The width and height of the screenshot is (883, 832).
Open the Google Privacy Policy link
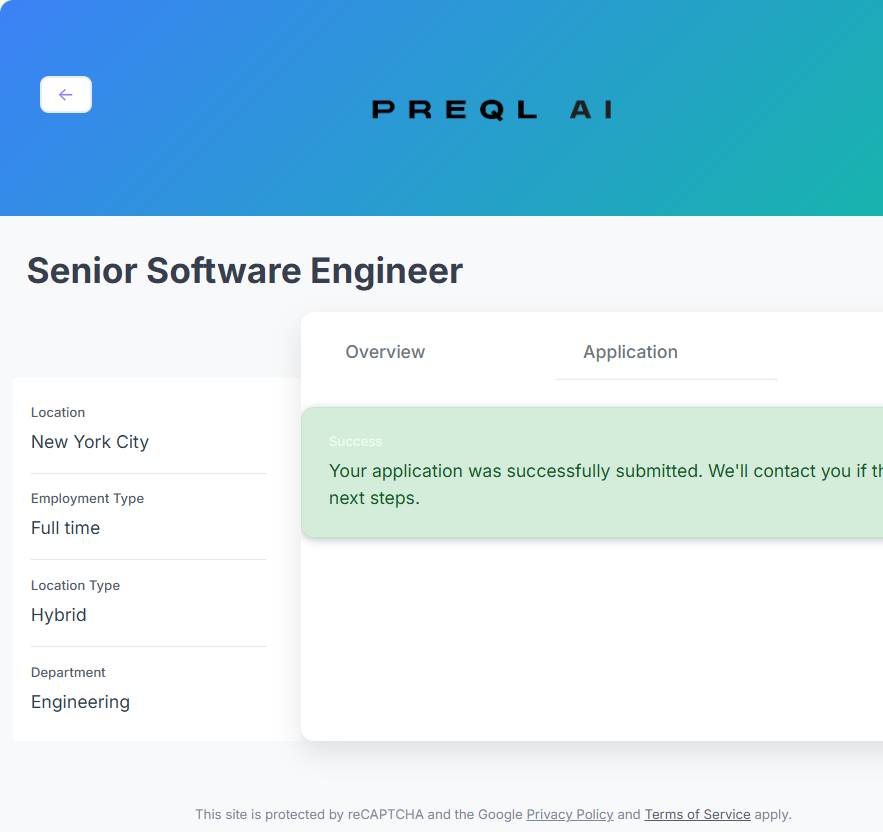point(569,814)
